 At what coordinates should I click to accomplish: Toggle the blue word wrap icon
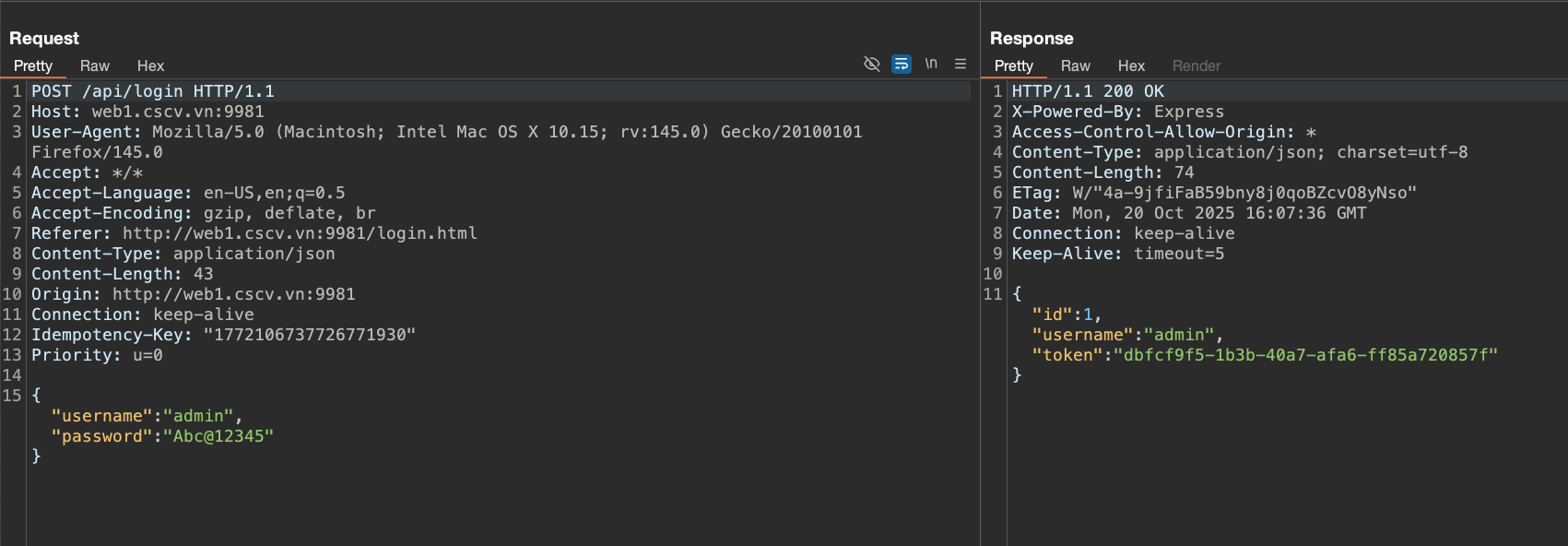(902, 64)
